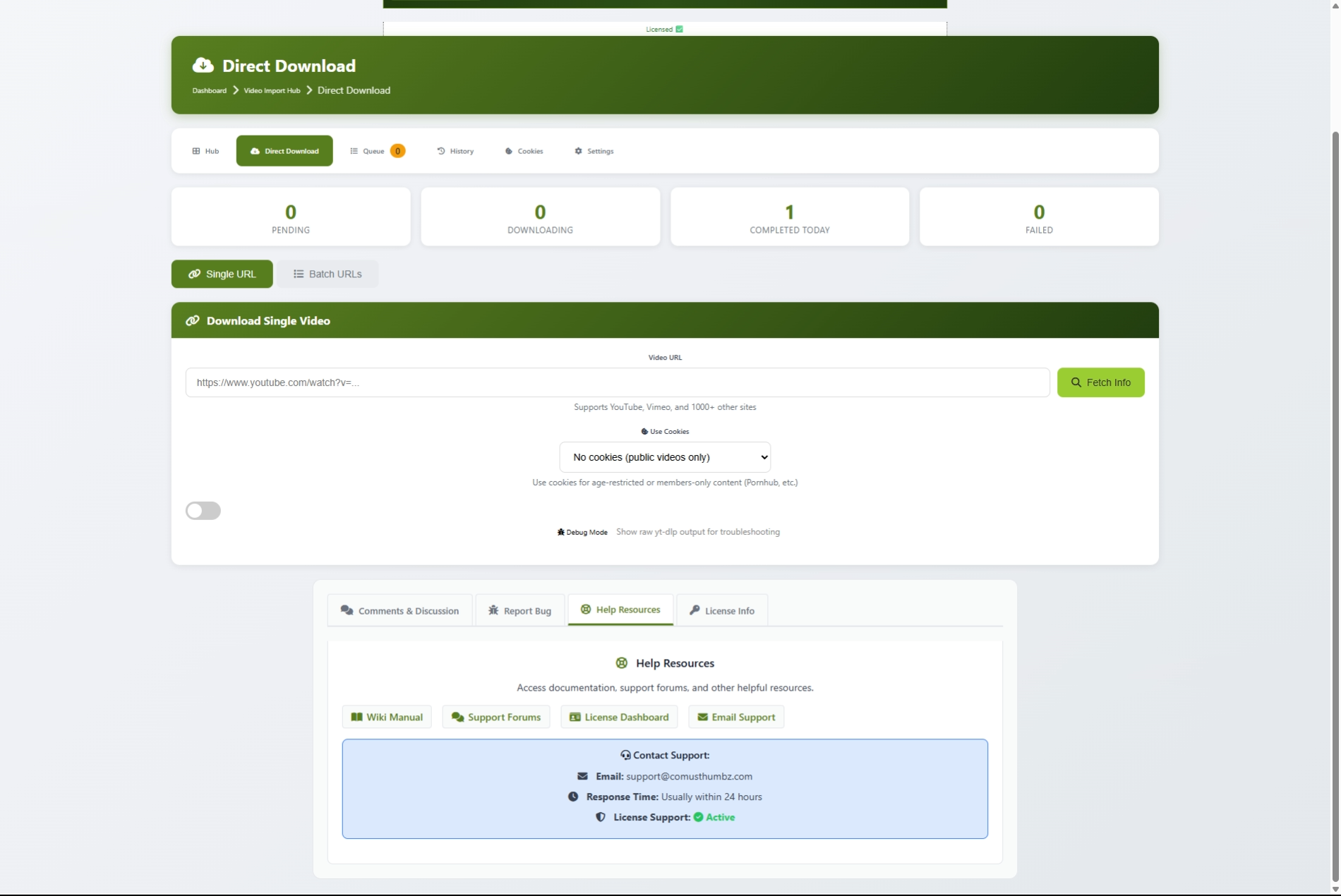
Task: Open the Report Bug tab
Action: tap(519, 611)
